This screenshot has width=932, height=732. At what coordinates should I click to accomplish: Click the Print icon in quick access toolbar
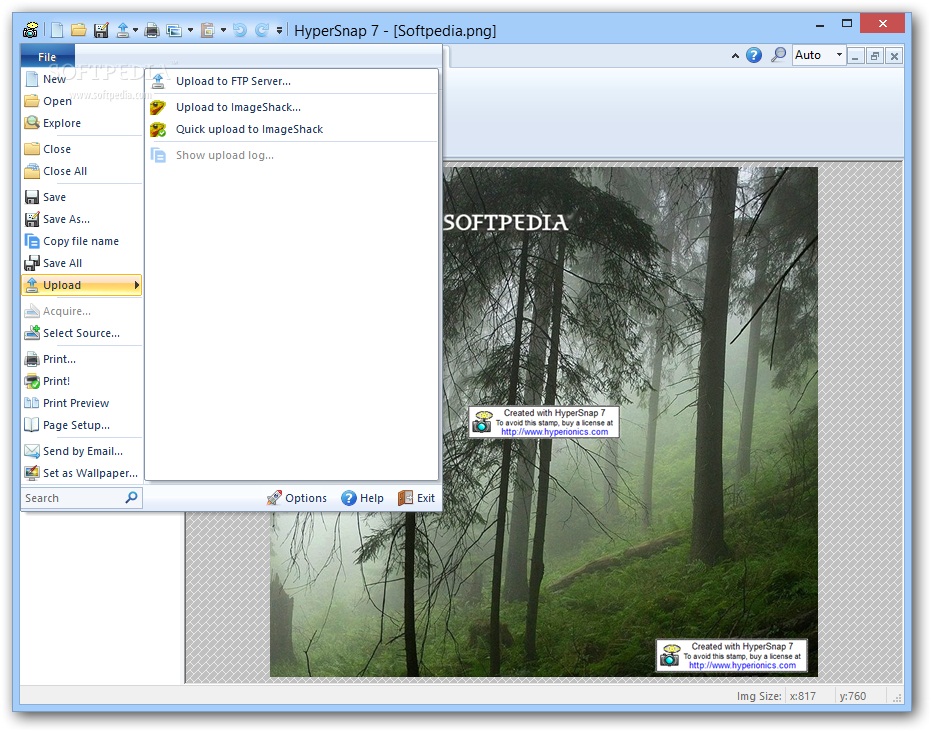tap(152, 30)
